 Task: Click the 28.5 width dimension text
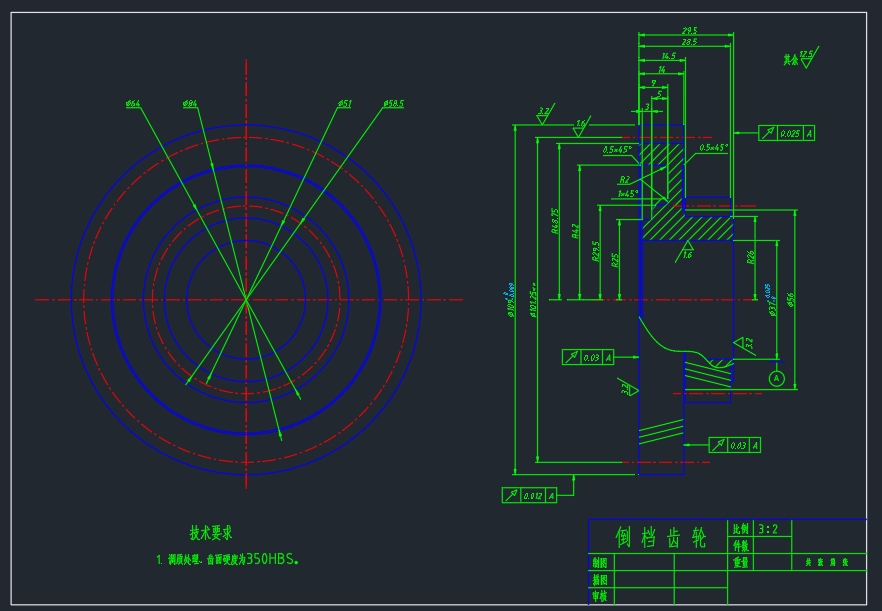click(x=689, y=42)
